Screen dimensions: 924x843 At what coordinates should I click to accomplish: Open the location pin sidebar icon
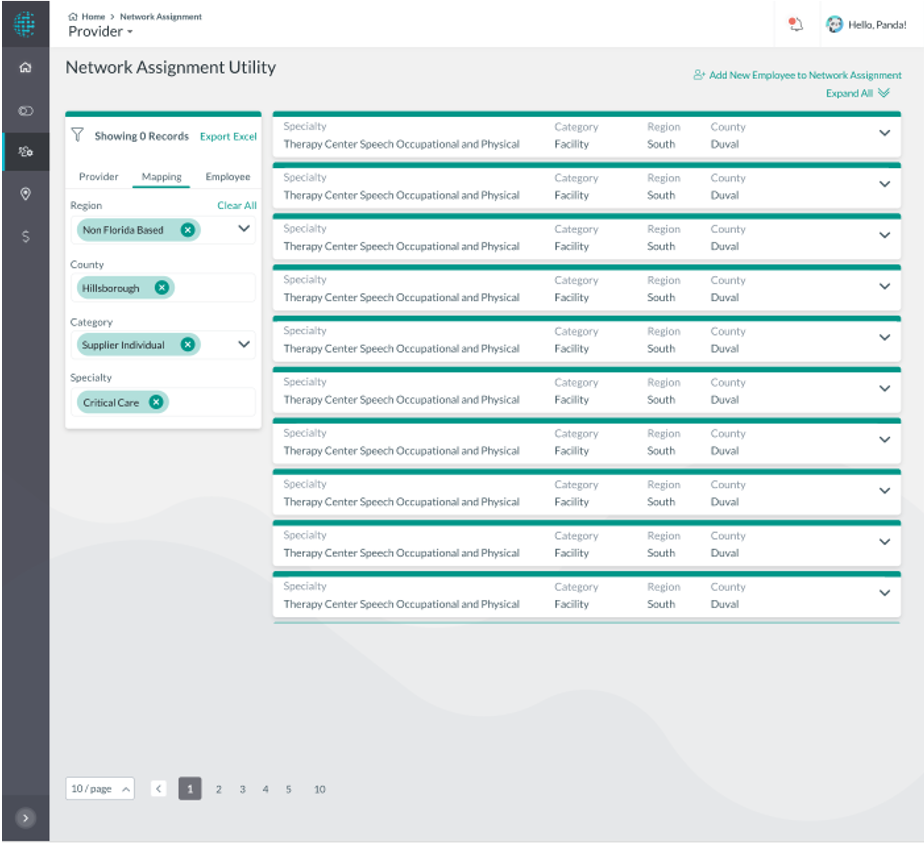(25, 194)
